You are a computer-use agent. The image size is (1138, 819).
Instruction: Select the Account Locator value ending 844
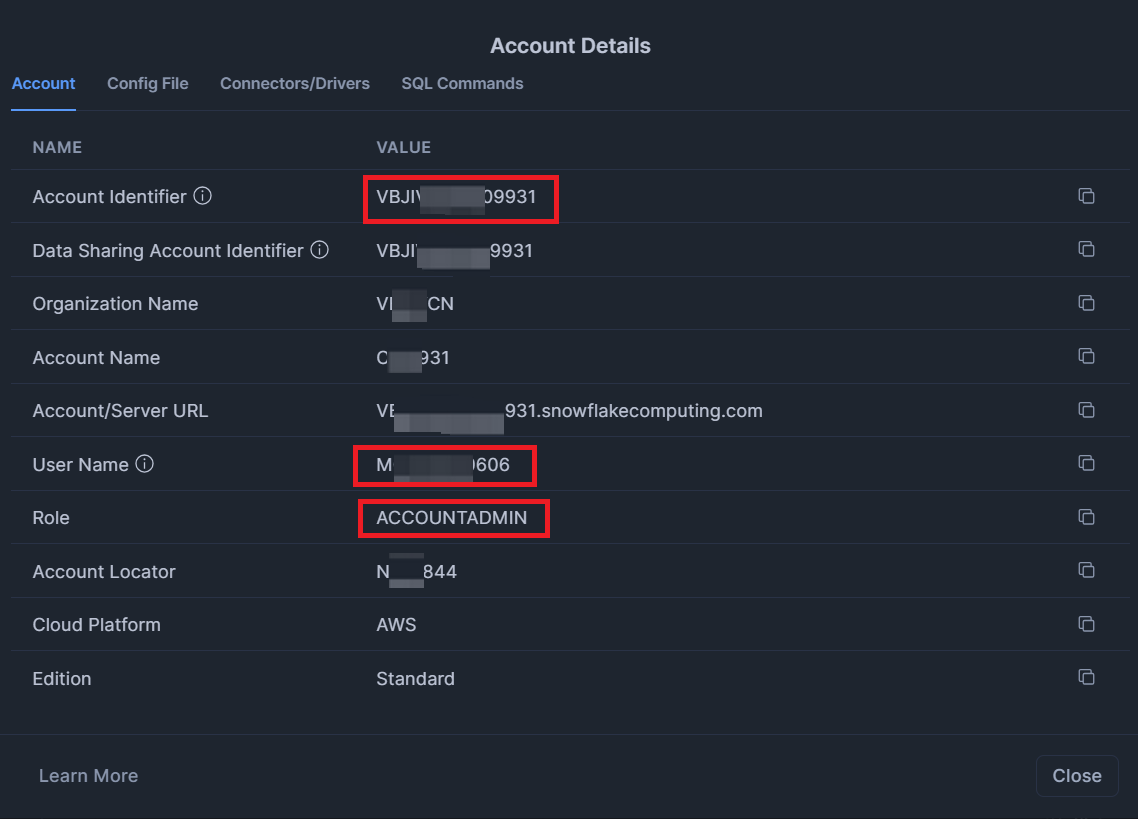point(417,571)
